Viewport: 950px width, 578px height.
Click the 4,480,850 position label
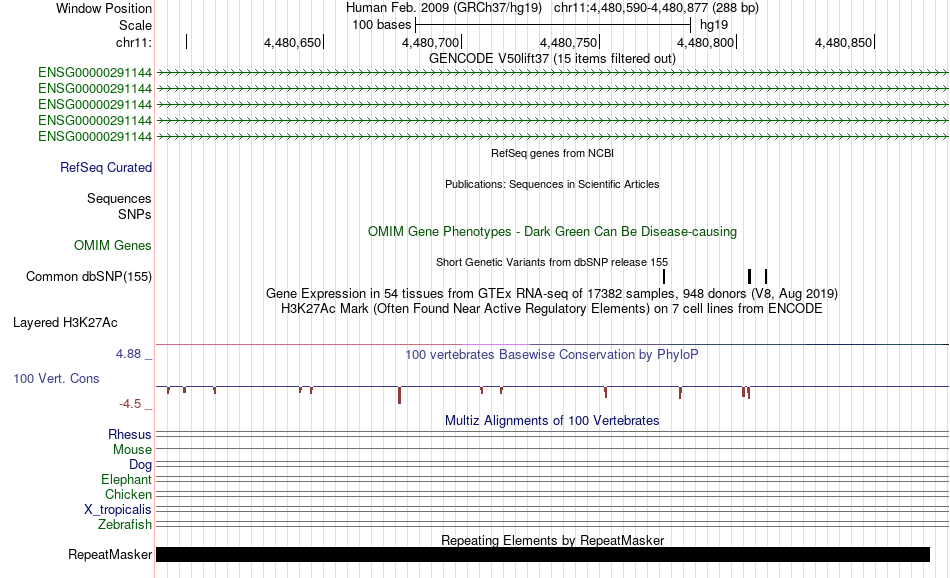(843, 42)
